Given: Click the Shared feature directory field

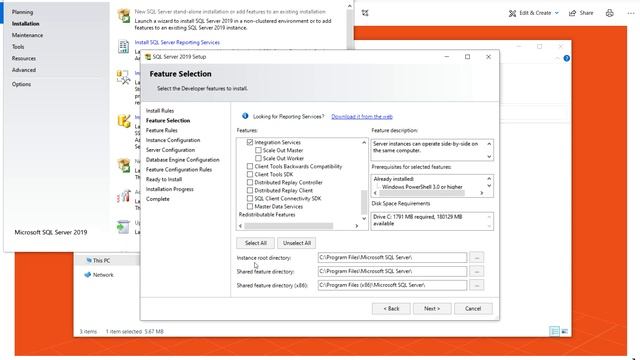Looking at the screenshot, I should coord(392,271).
